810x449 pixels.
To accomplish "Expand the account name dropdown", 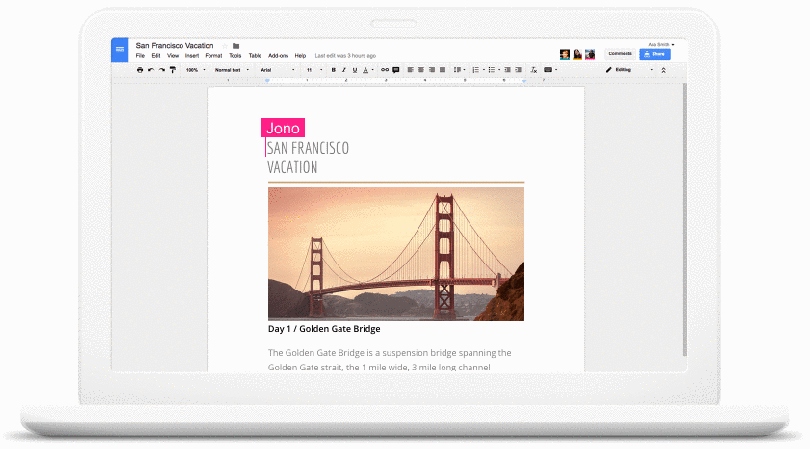I will click(x=661, y=45).
